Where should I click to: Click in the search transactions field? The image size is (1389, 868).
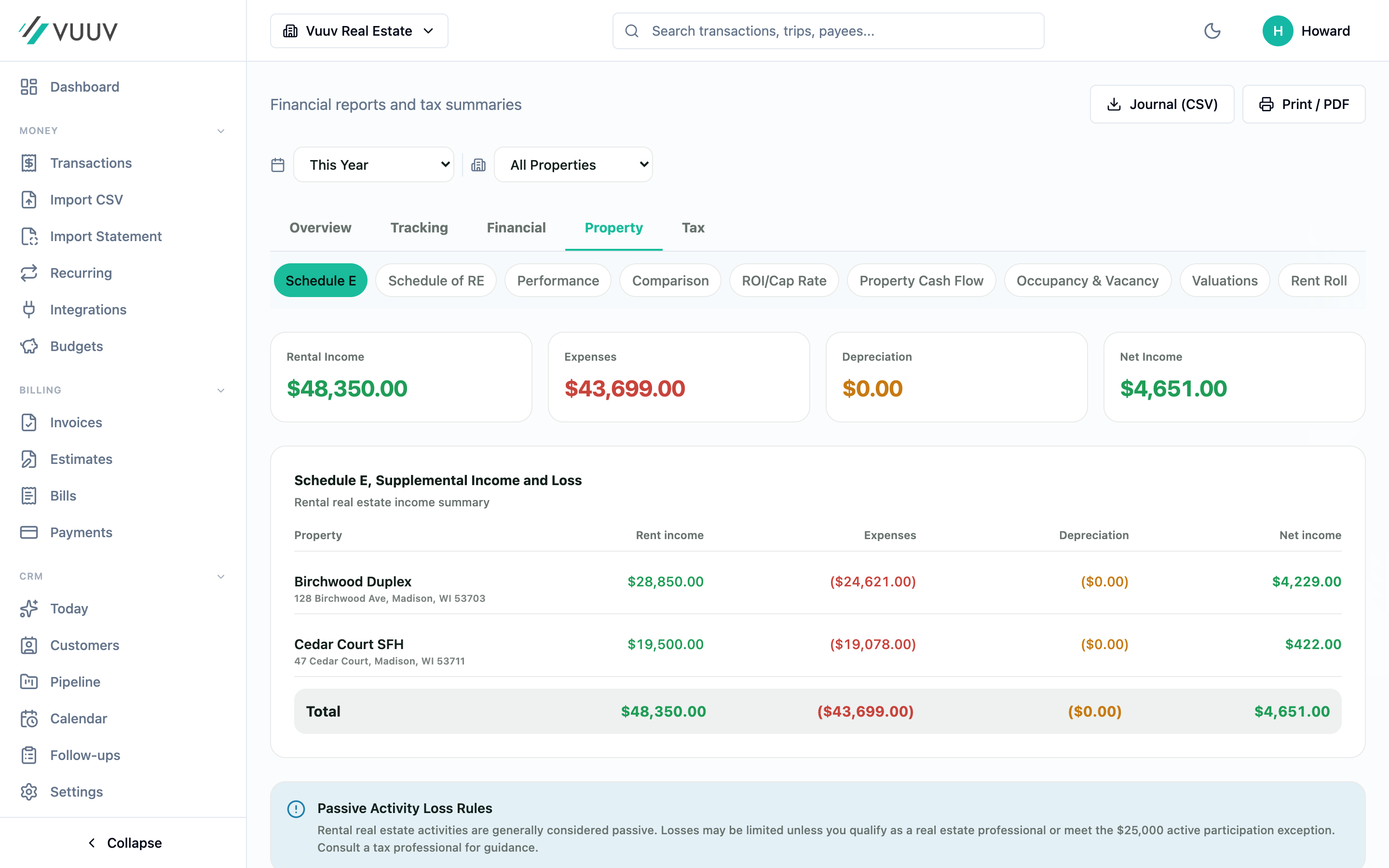pos(828,31)
